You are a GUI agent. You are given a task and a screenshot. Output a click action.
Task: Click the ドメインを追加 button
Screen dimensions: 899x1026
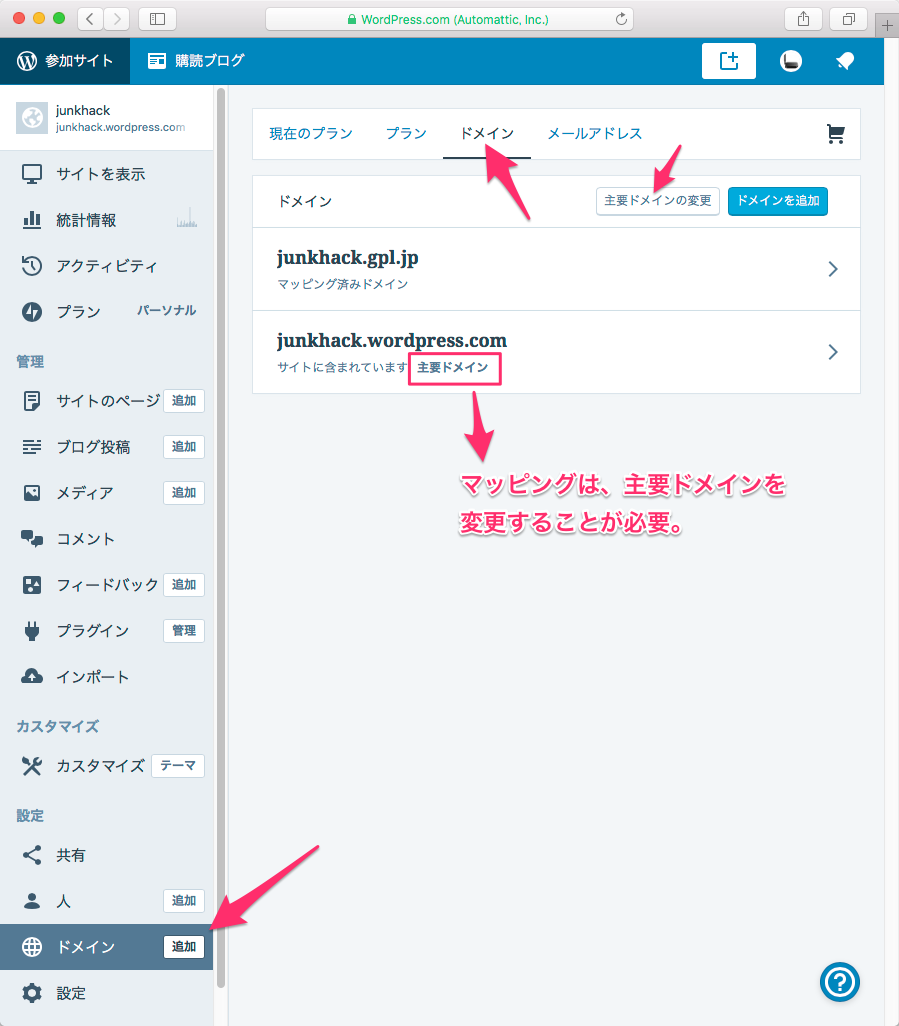pos(777,201)
